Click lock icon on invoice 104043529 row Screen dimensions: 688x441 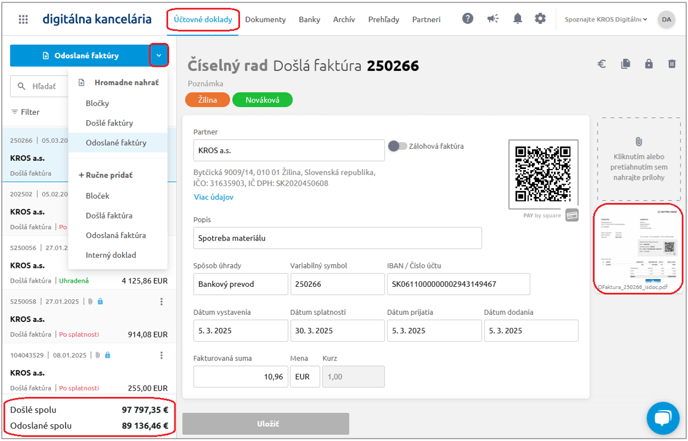108,355
